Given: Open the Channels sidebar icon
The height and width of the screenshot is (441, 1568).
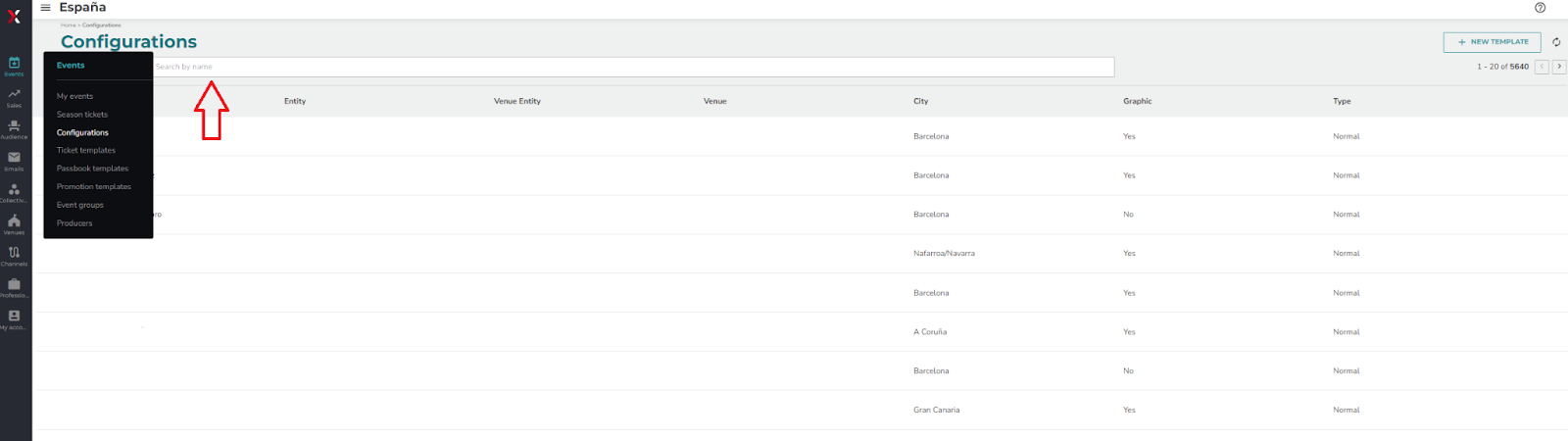Looking at the screenshot, I should [x=14, y=256].
